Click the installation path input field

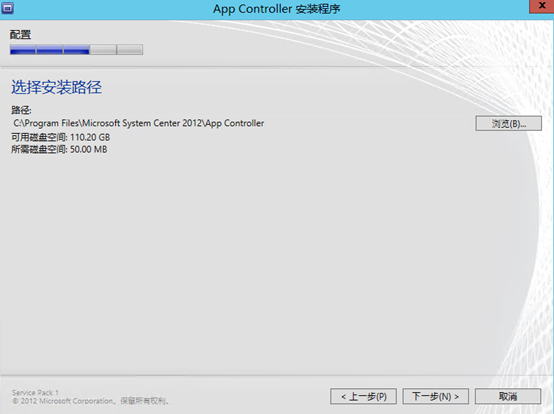tap(239, 123)
